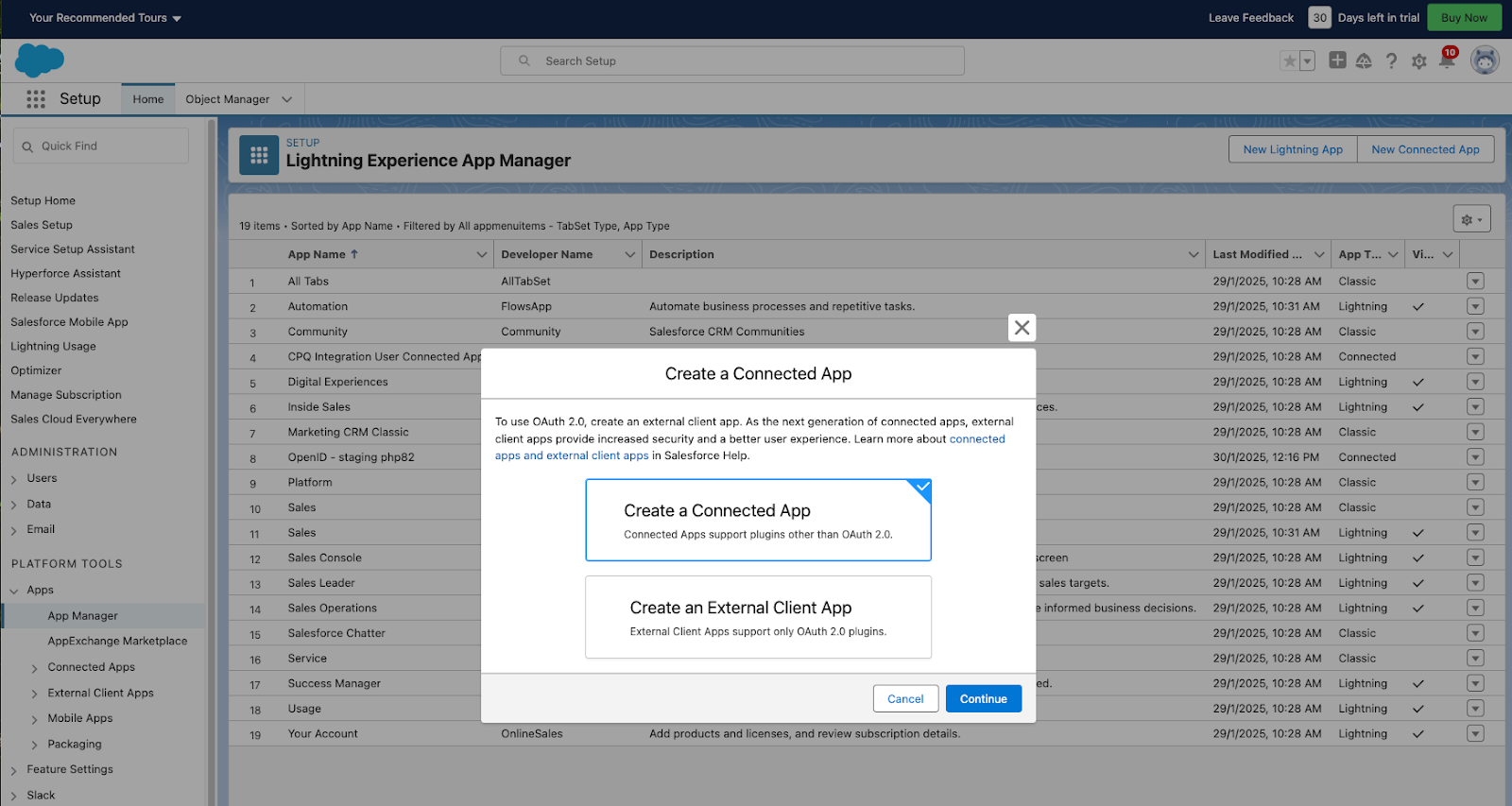Expand the Feature Settings node
1512x806 pixels.
click(x=13, y=770)
